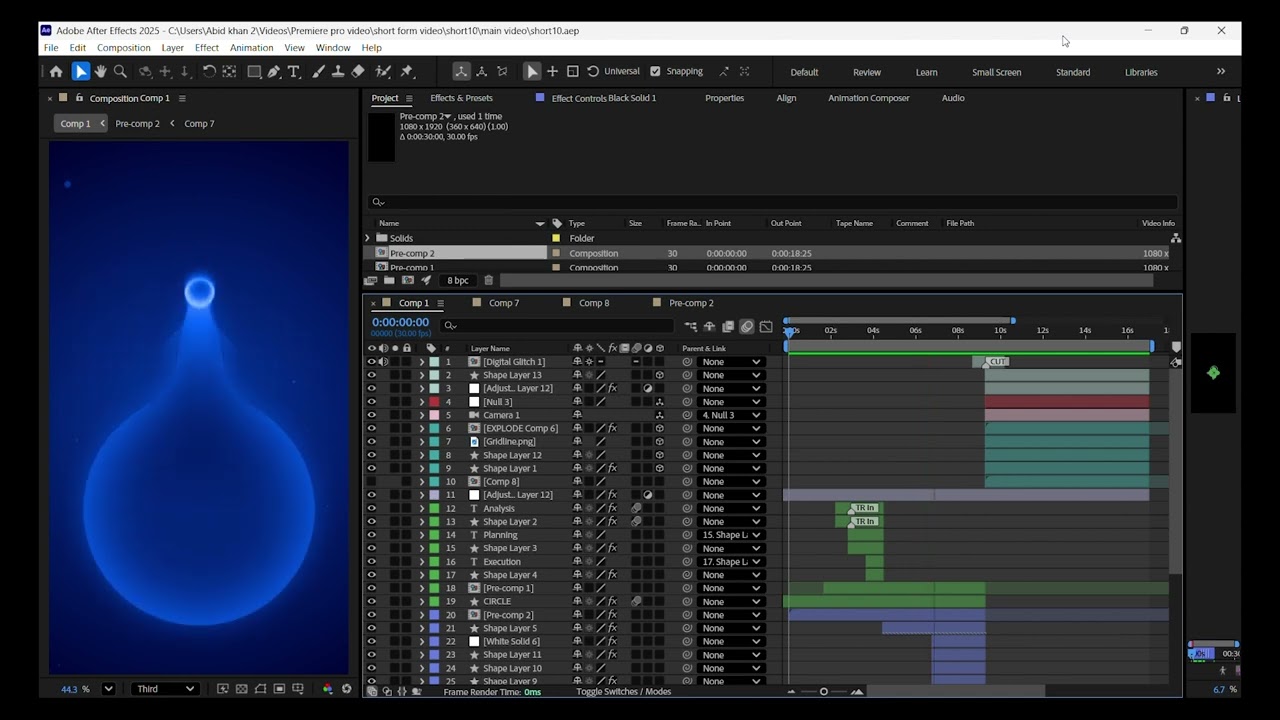Open the Composition menu

point(124,48)
